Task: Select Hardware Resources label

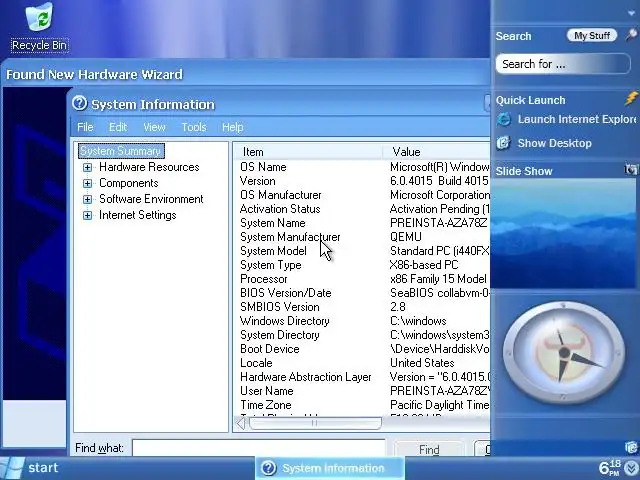Action: 149,167
